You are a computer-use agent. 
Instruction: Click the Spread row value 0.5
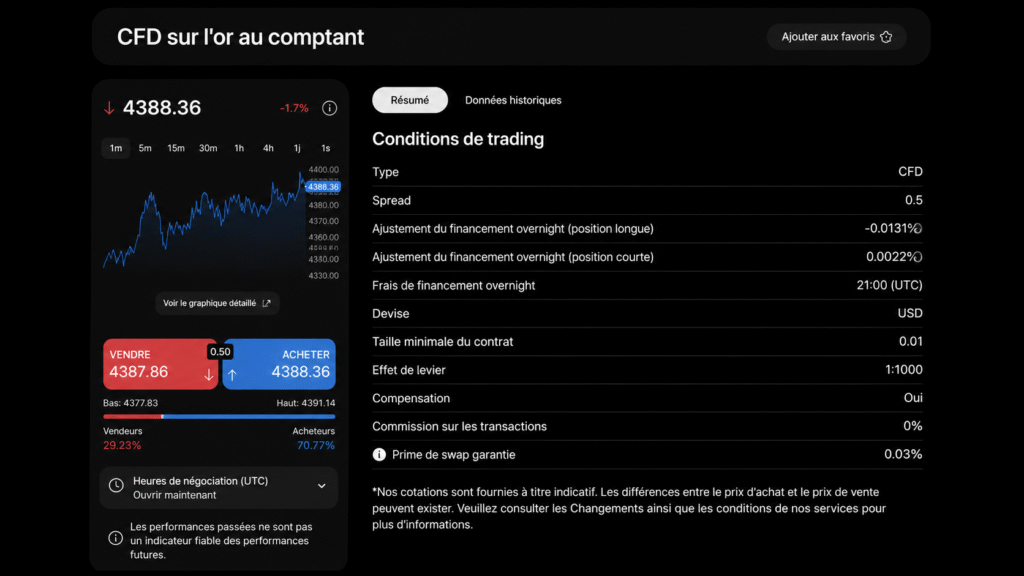[x=914, y=200]
